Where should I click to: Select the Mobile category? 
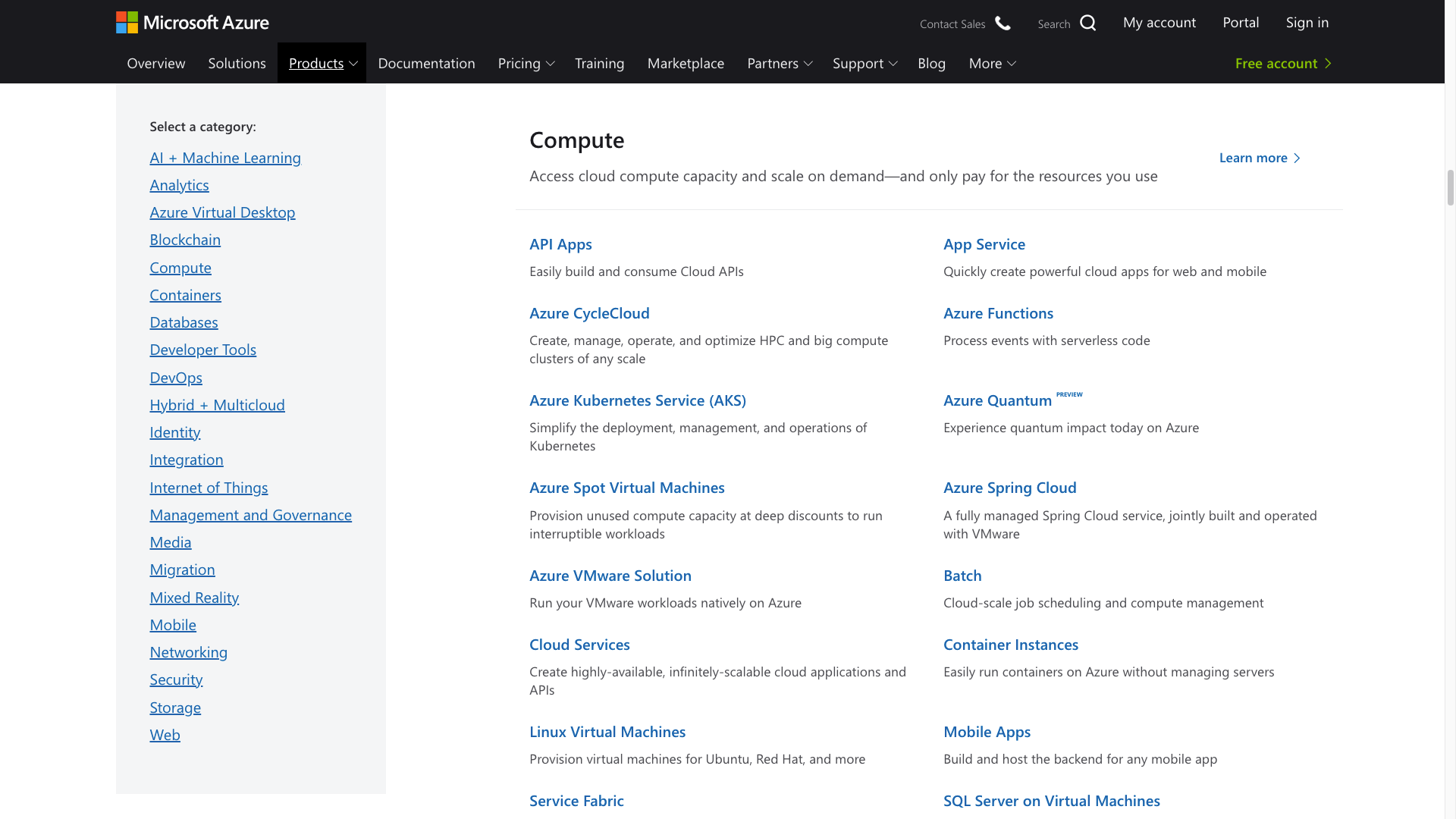click(x=173, y=625)
